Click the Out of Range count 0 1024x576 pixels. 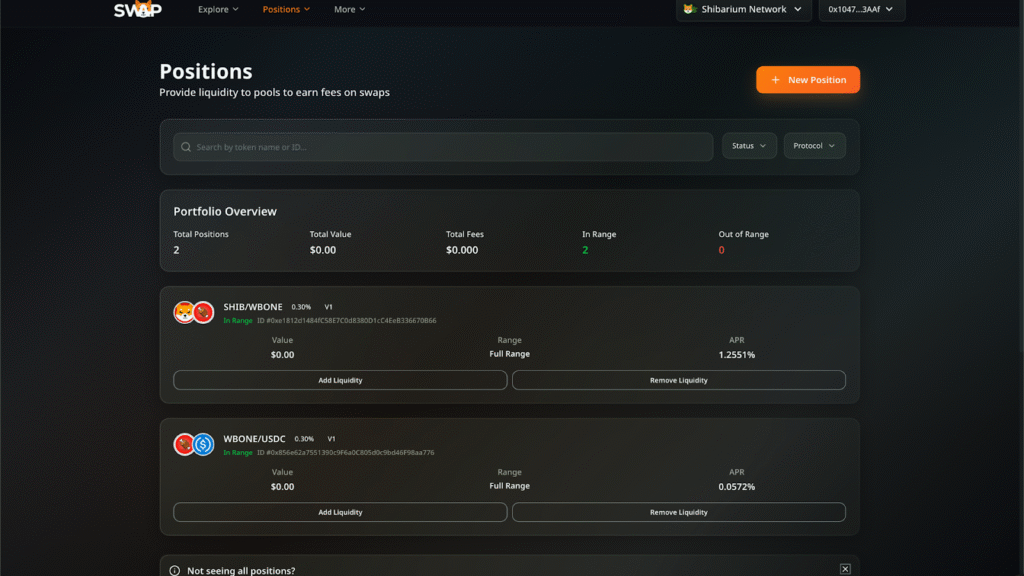coord(722,250)
